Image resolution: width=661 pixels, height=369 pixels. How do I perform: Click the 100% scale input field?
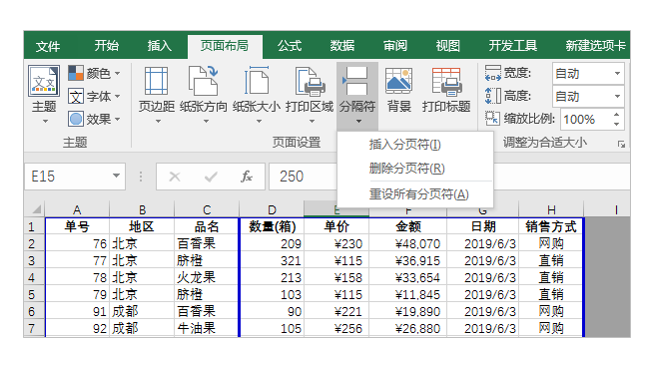click(586, 119)
